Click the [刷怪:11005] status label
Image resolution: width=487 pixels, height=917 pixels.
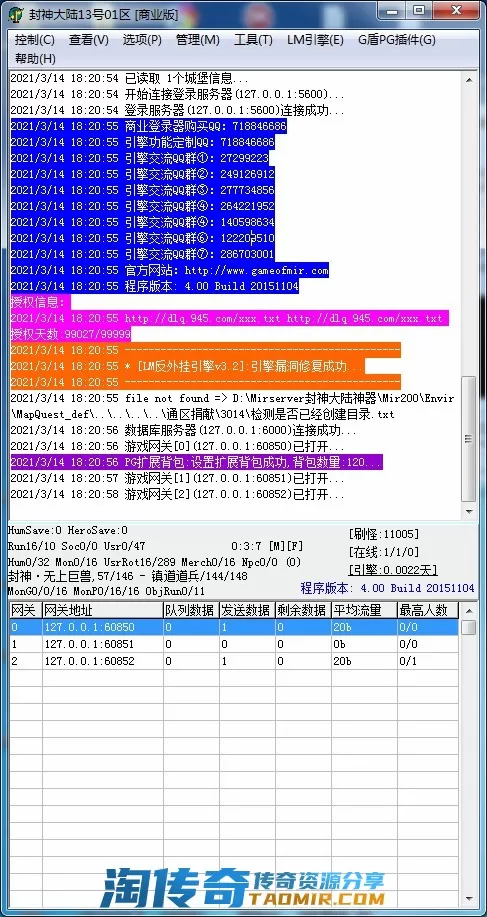383,534
